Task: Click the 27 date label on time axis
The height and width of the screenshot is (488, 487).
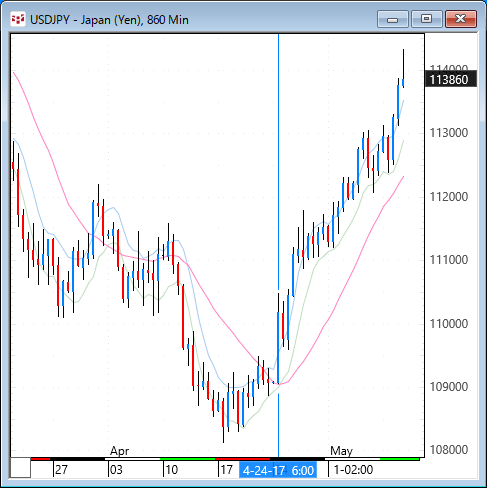Action: tap(61, 470)
